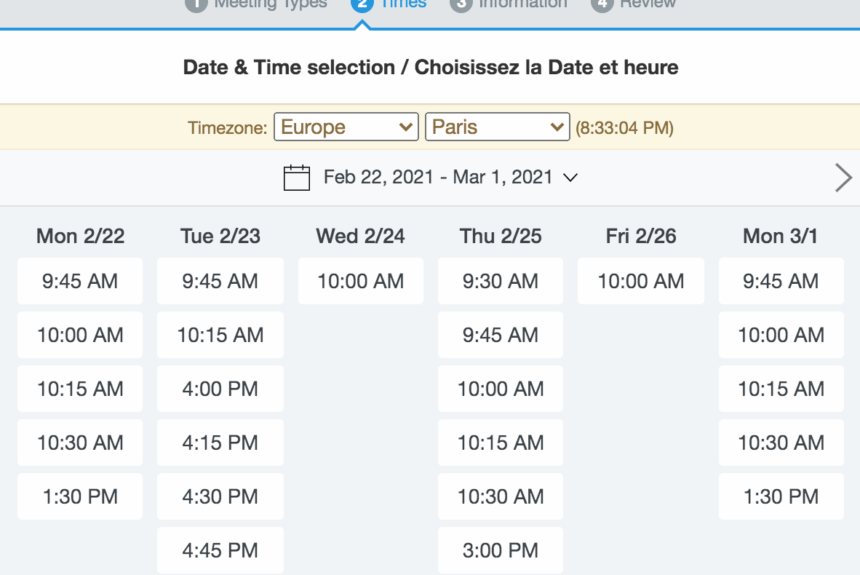Click the step 4 Review circle
The image size is (860, 575).
pyautogui.click(x=602, y=4)
